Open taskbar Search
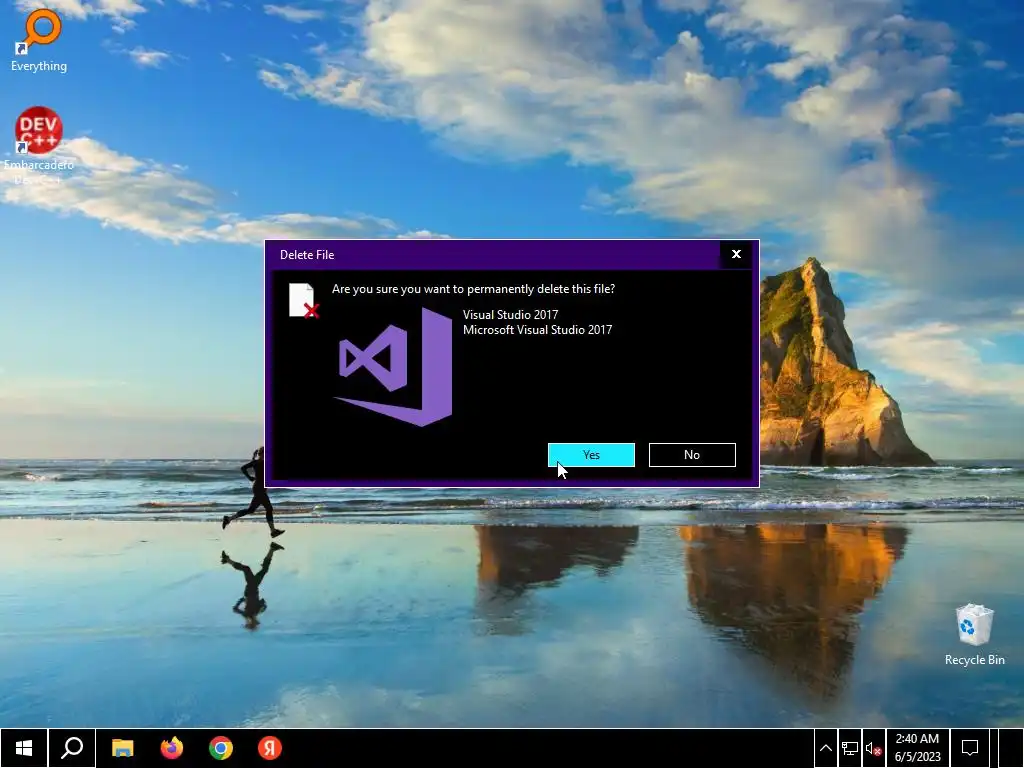Screen dimensions: 1024x768 pos(72,748)
